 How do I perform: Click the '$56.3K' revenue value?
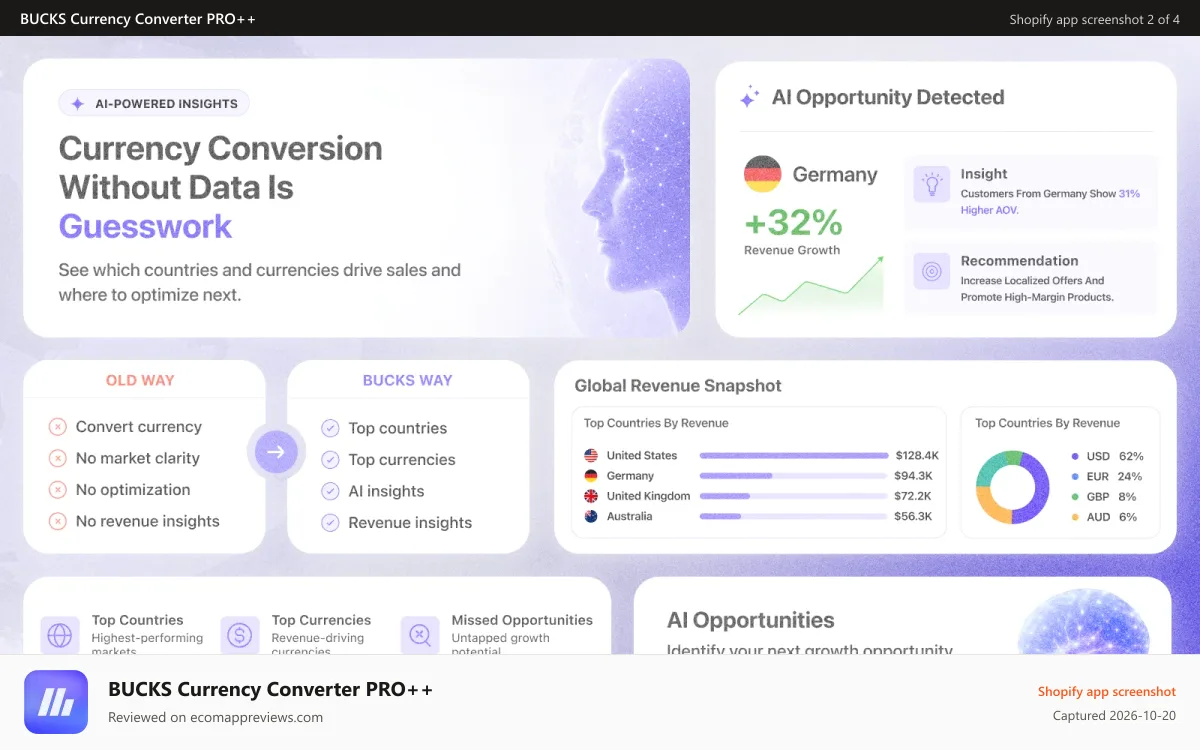[914, 516]
